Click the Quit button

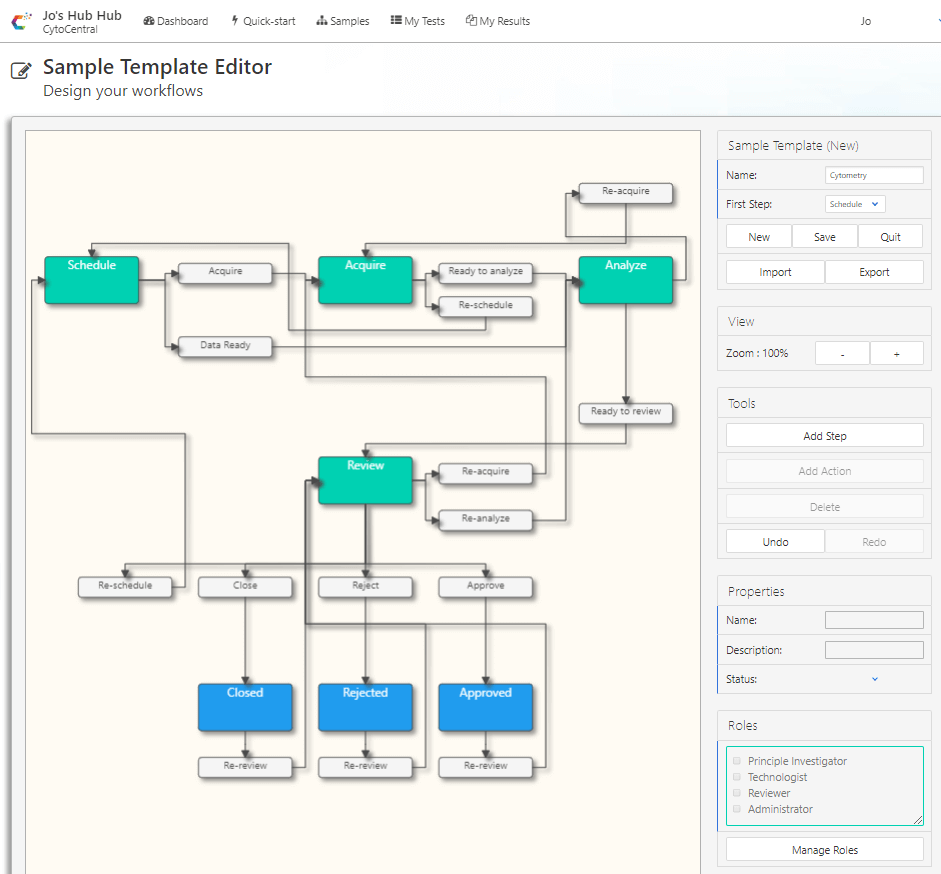[x=890, y=237]
